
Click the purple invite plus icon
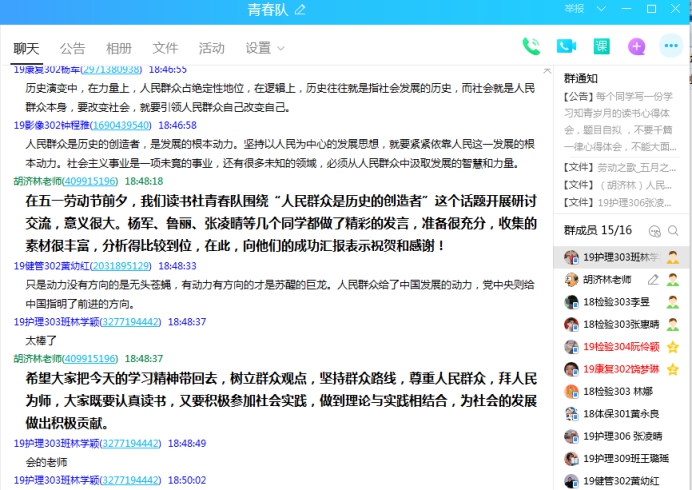[637, 46]
